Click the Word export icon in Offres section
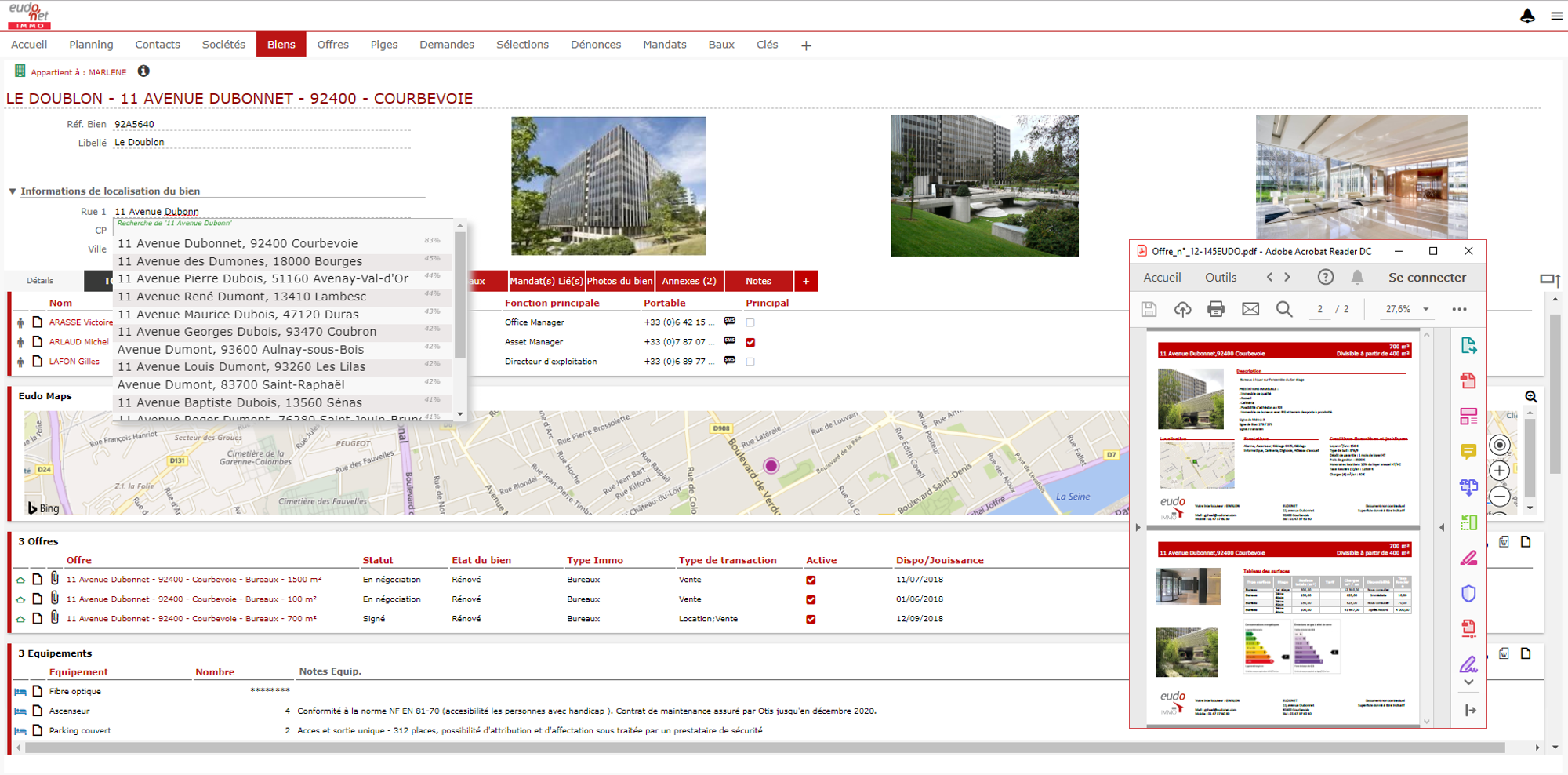 click(1504, 542)
